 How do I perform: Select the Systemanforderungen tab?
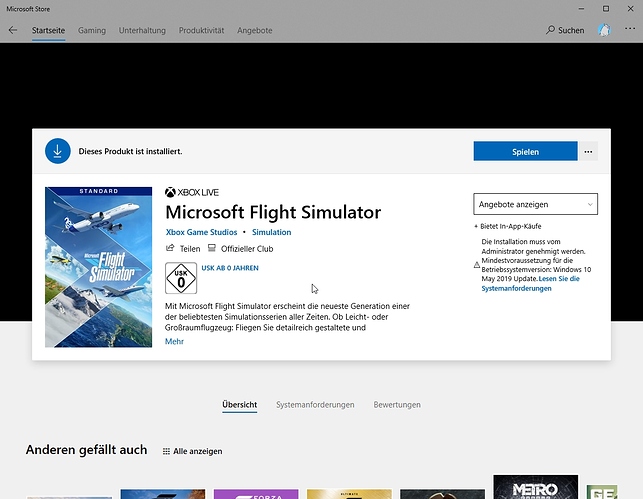(315, 405)
